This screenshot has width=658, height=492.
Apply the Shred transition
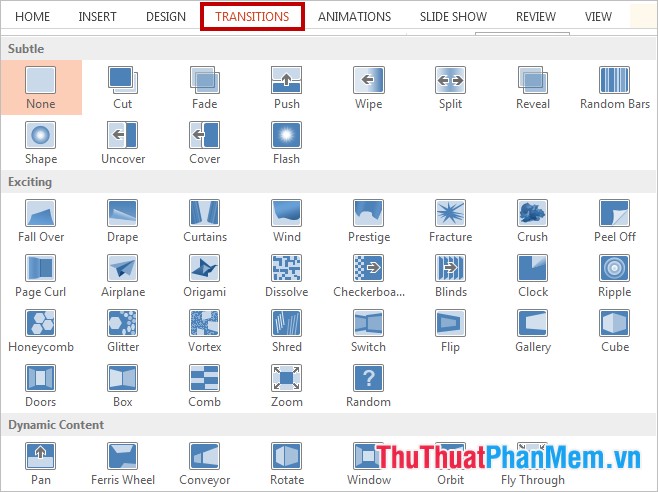click(287, 331)
